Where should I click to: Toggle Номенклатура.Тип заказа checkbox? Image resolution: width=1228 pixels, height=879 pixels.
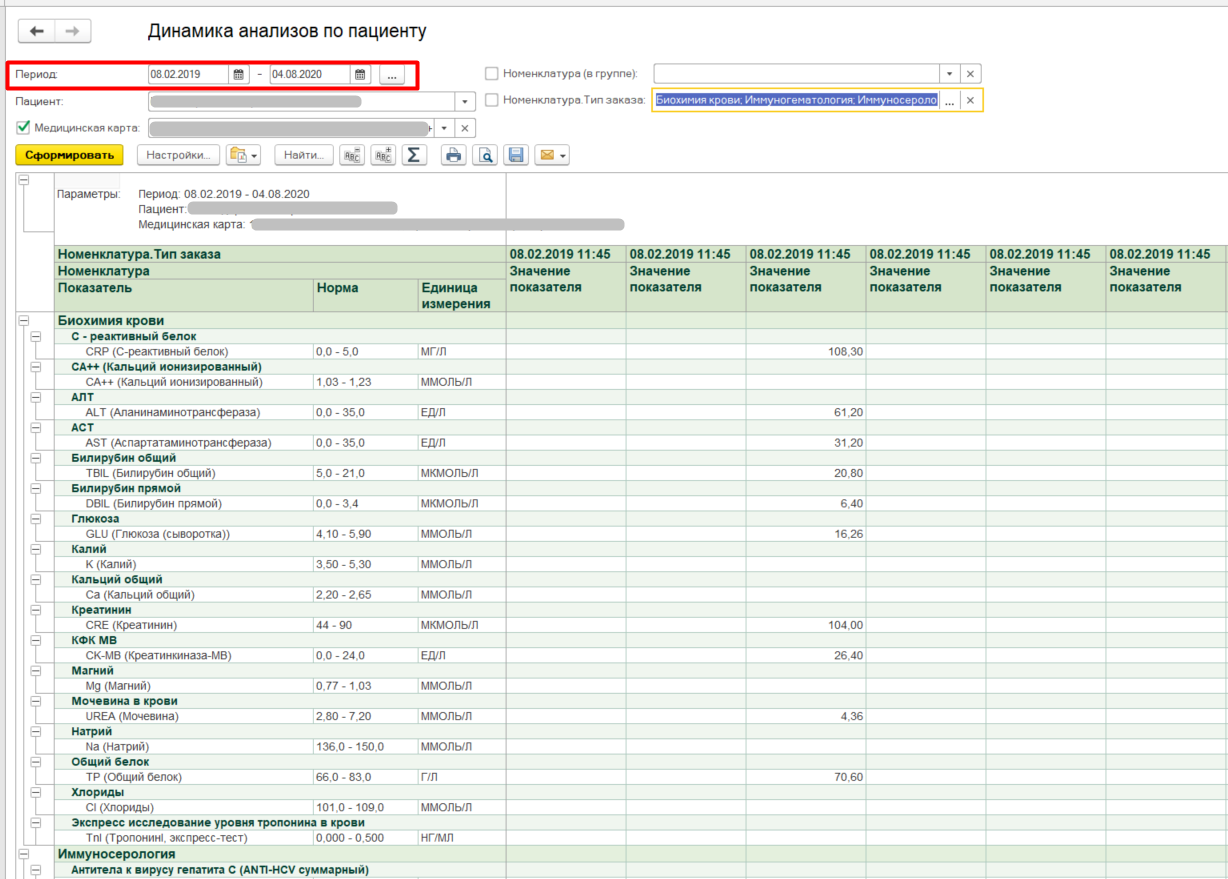491,100
